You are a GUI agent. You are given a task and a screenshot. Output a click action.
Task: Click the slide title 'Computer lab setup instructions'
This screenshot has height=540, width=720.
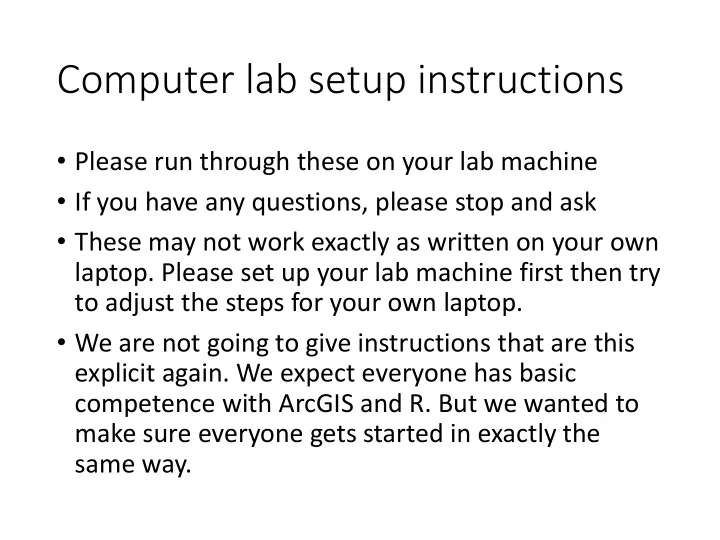[x=340, y=80]
